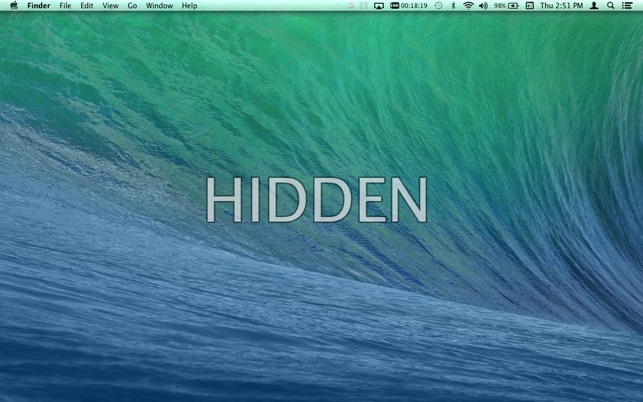
Task: Expand the Thu 2:51 PM clock menu
Action: coord(561,6)
